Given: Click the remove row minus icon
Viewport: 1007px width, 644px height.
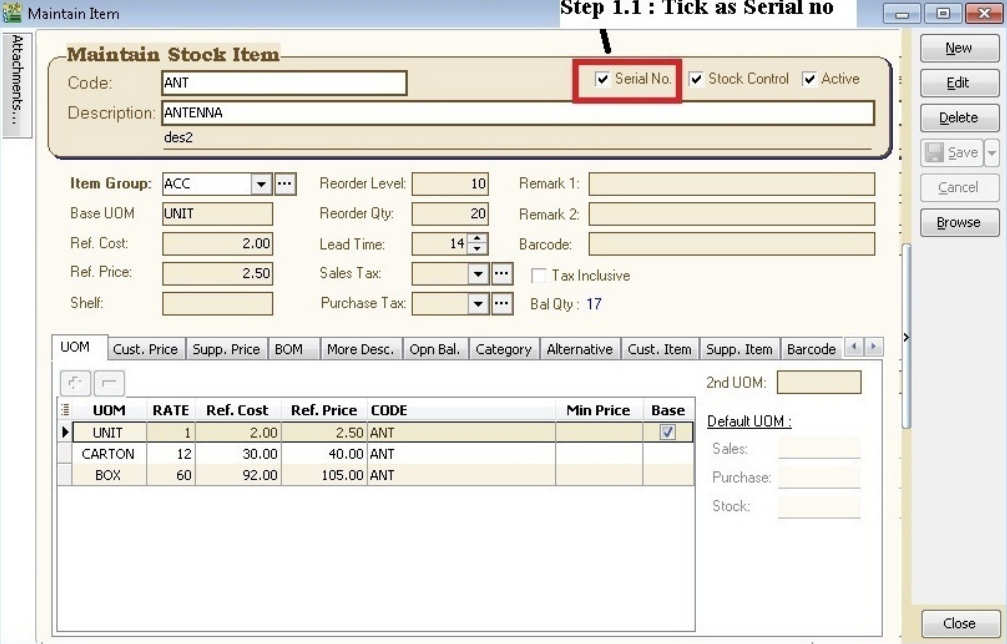Looking at the screenshot, I should 109,382.
